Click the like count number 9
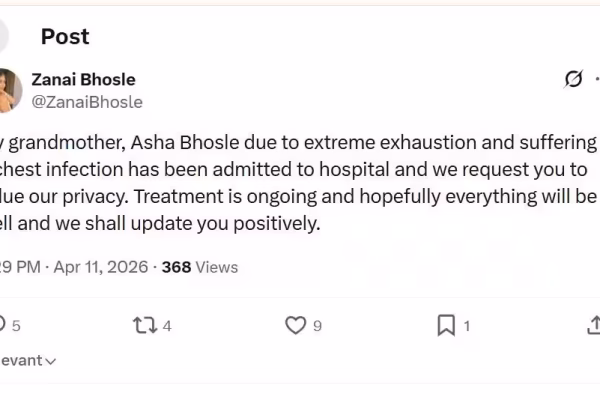The image size is (600, 400). coord(317,325)
